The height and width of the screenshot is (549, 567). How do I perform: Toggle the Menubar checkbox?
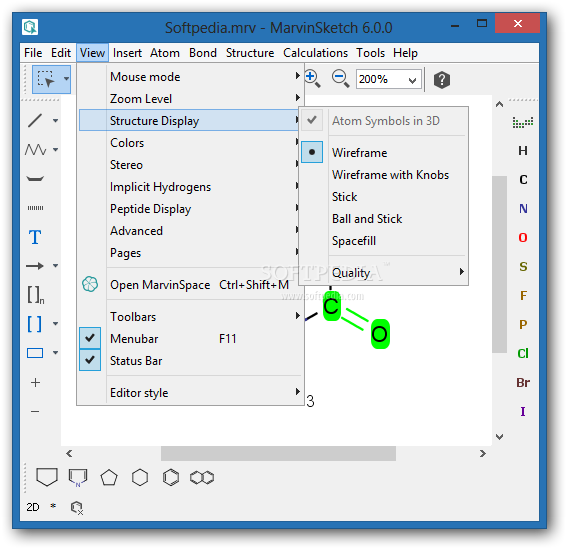90,338
